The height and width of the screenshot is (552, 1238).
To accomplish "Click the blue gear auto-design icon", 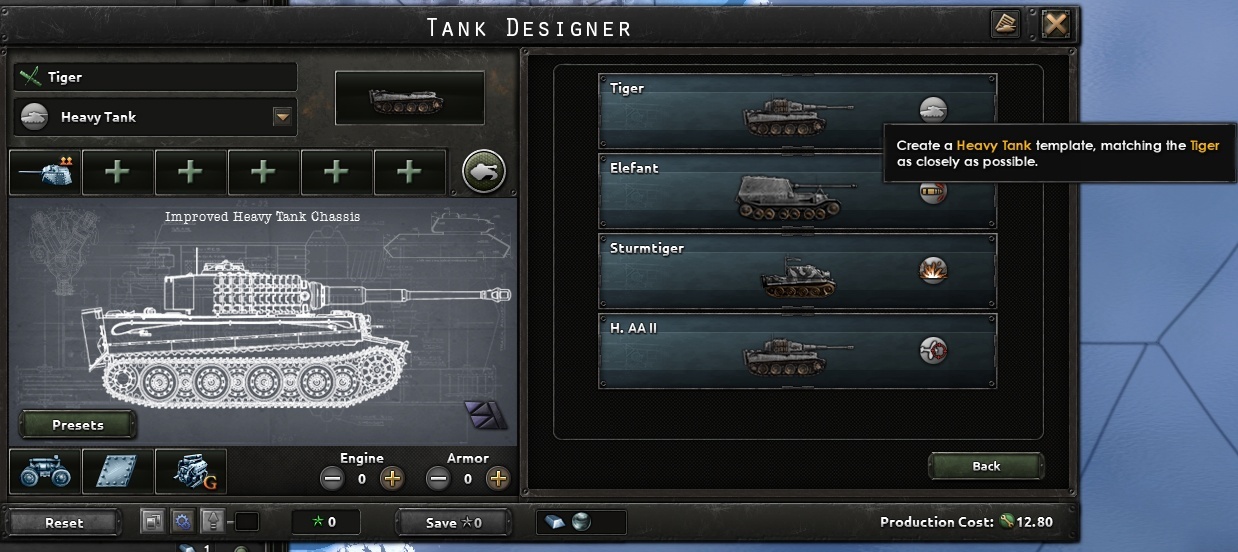I will (182, 522).
